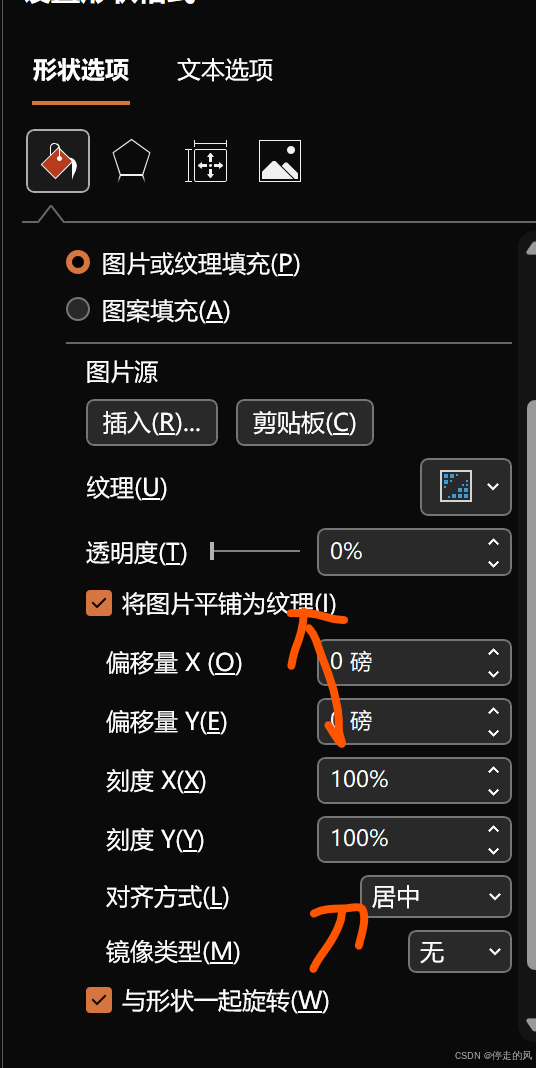
Task: Toggle Rotate with shape checkbox
Action: tap(99, 1000)
